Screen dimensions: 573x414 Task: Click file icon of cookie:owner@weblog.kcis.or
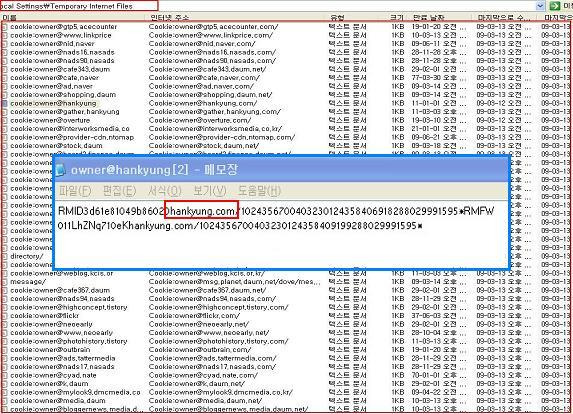point(5,273)
